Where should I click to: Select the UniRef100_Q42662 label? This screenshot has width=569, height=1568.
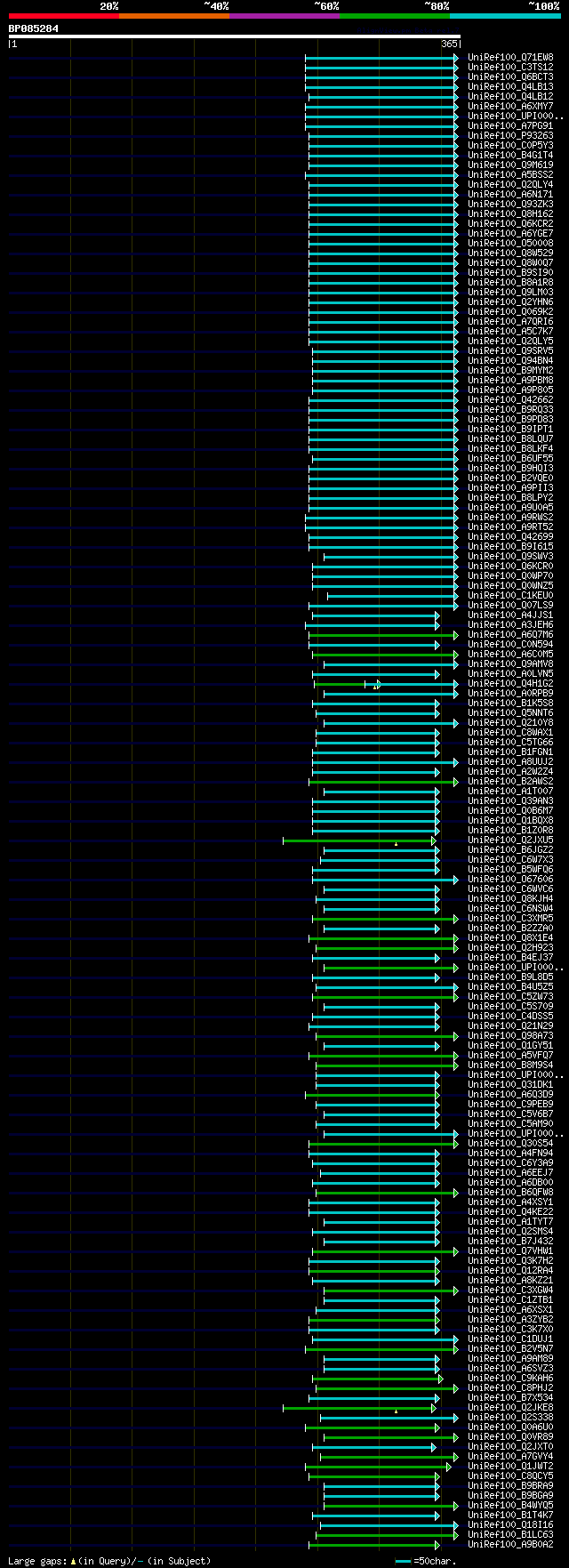[x=510, y=399]
